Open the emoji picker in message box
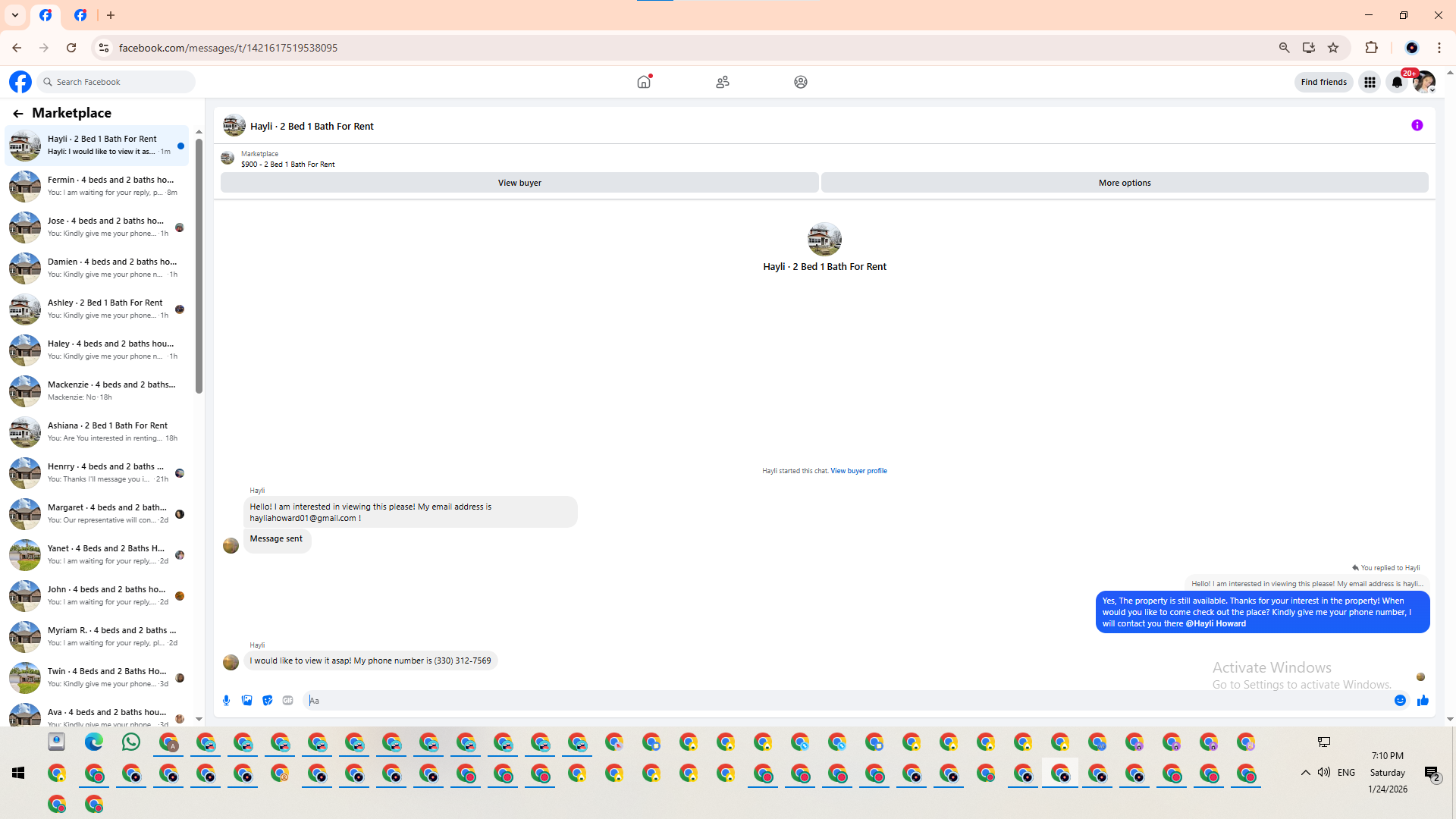The height and width of the screenshot is (819, 1456). [1400, 701]
